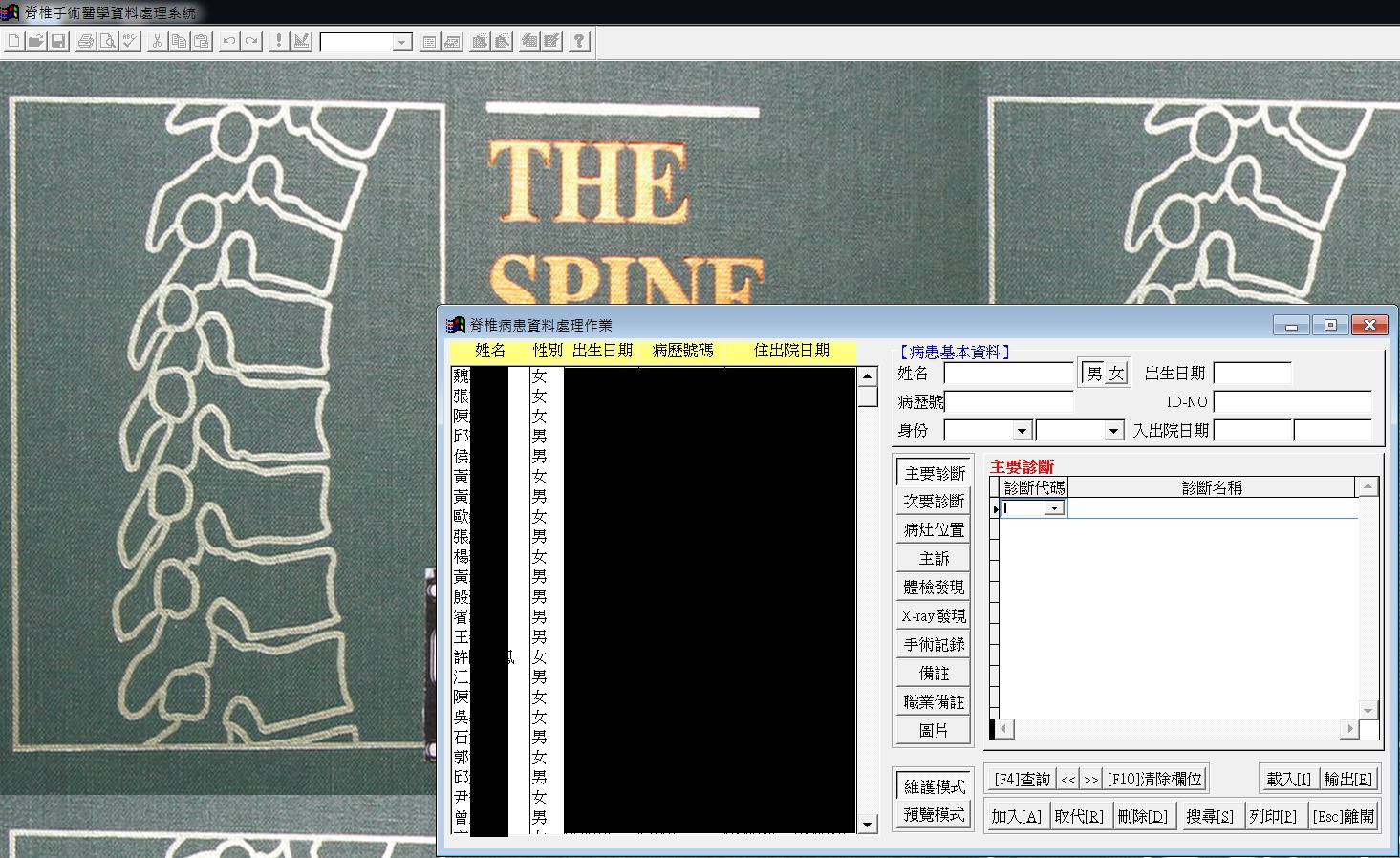Click the exclamation mark toolbar icon
This screenshot has width=1400, height=858.
coord(279,41)
